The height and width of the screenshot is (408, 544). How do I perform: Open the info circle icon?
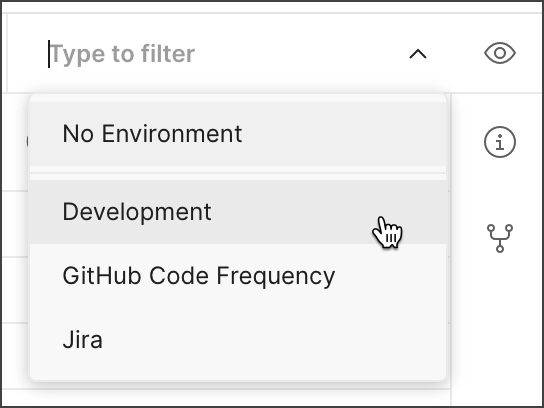point(500,142)
